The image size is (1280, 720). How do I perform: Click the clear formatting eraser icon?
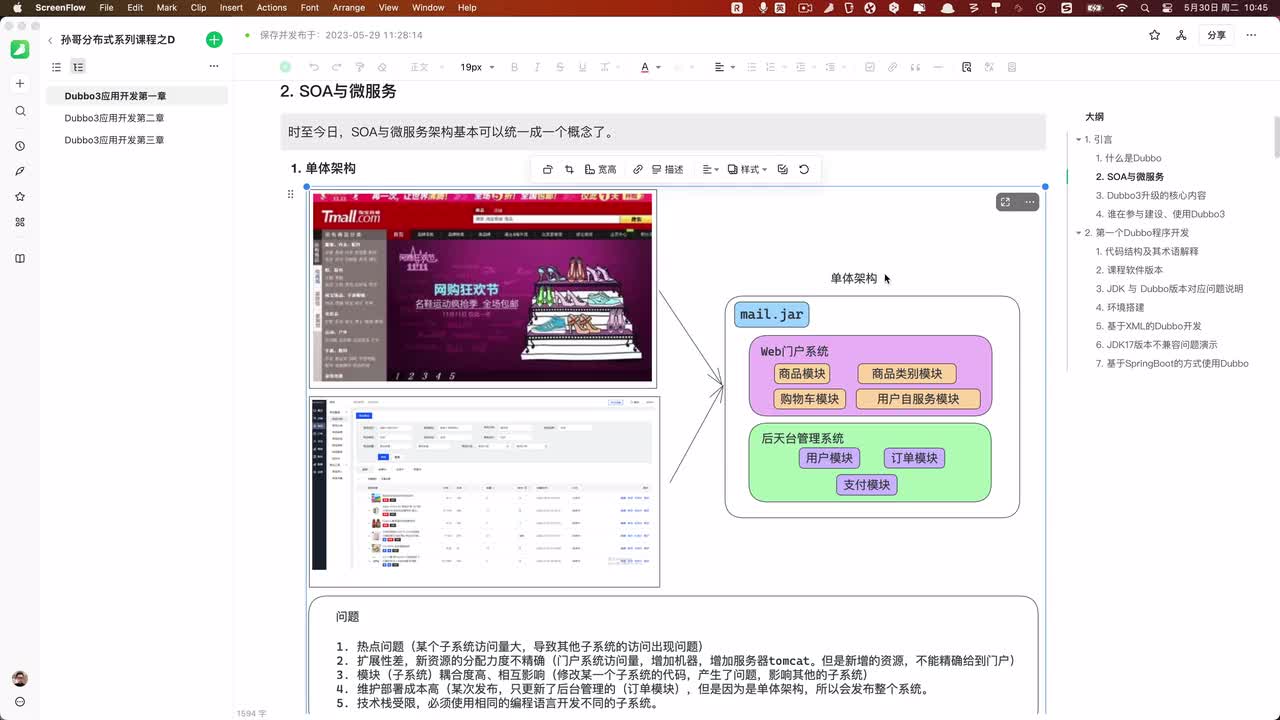(383, 67)
